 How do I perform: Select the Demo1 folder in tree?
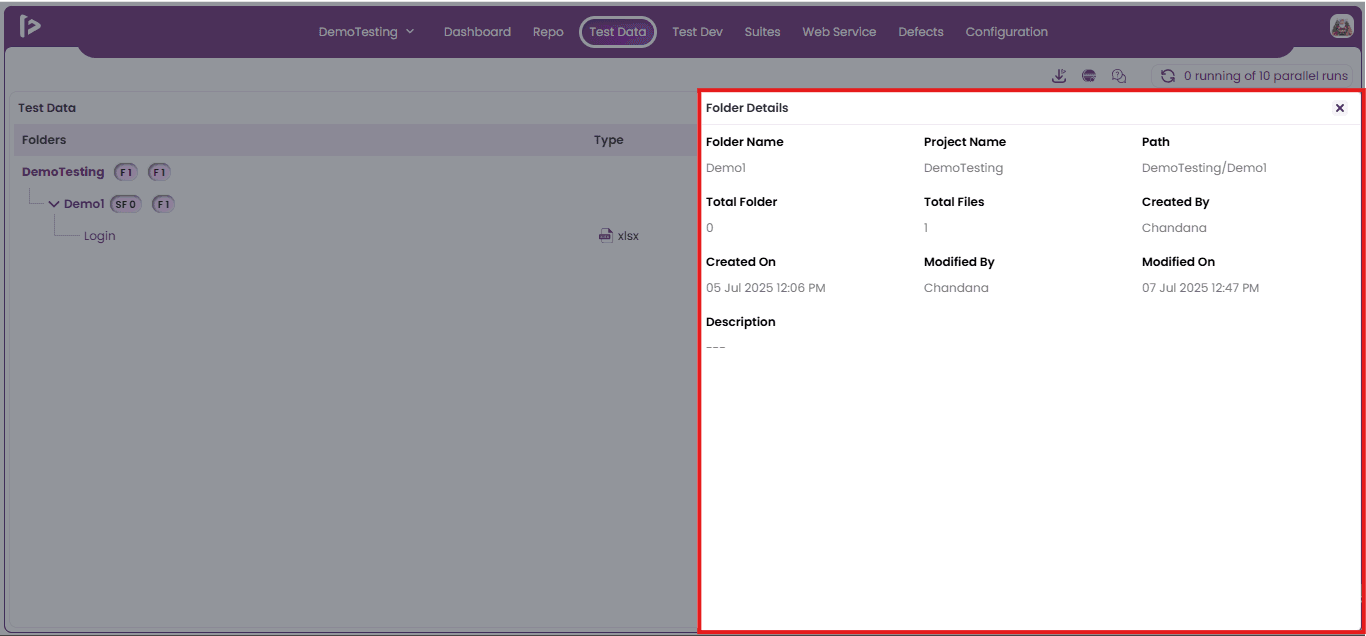coord(84,204)
